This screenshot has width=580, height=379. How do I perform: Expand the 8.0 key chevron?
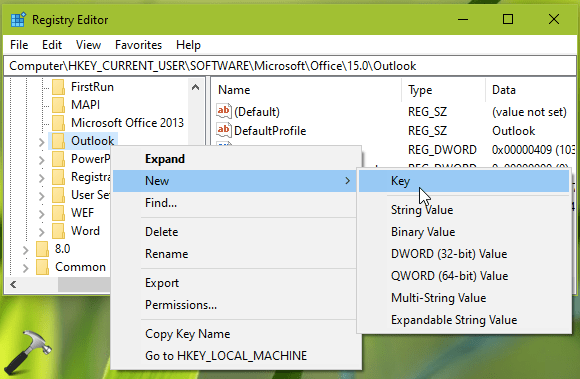pyautogui.click(x=26, y=250)
